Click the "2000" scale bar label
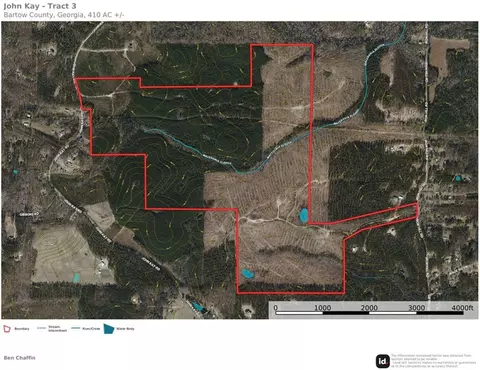This screenshot has width=480, height=370. pos(369,308)
